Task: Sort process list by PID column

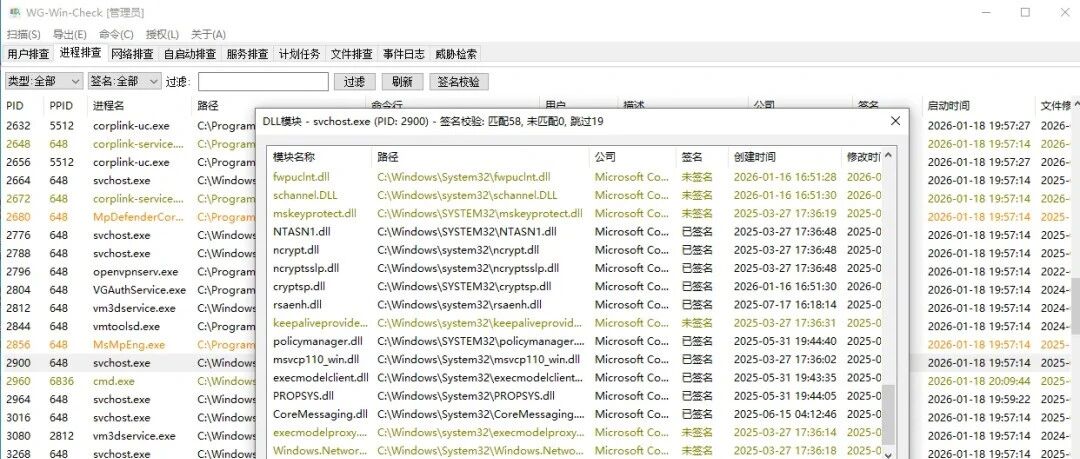Action: 24,105
